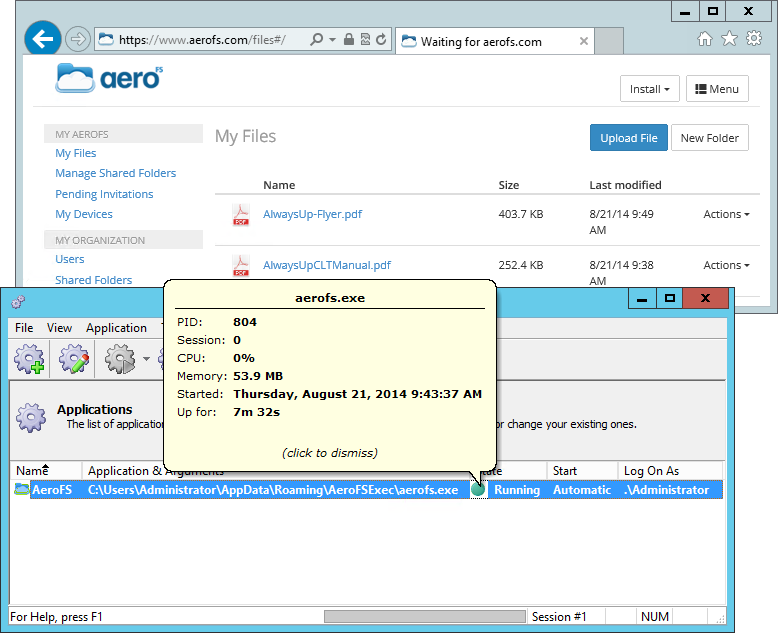778x633 pixels.
Task: Click the Automatic start cell
Action: [x=582, y=490]
